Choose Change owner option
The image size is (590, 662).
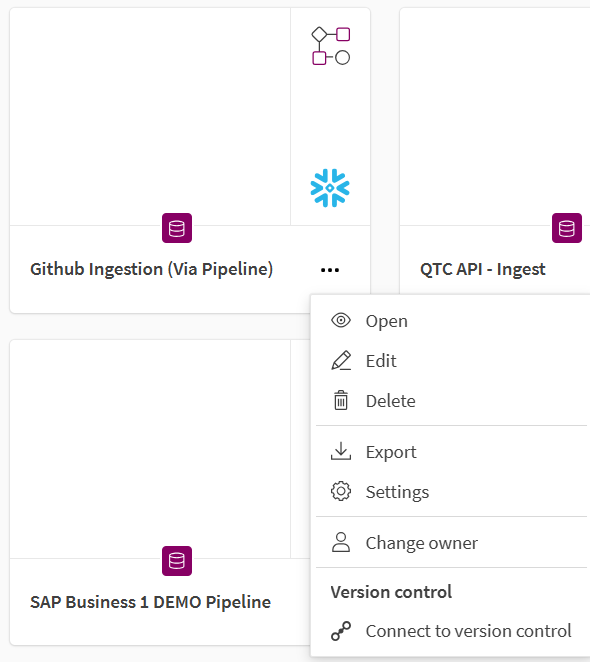point(450,543)
